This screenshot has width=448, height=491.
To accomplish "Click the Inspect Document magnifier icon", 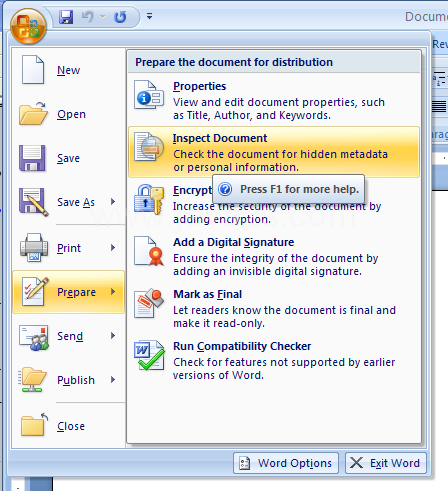I will [149, 146].
